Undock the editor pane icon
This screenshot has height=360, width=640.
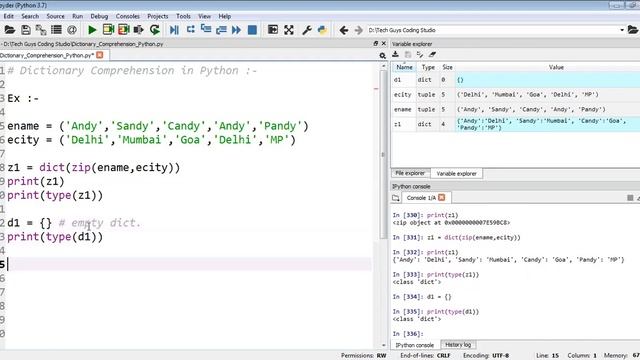click(376, 43)
